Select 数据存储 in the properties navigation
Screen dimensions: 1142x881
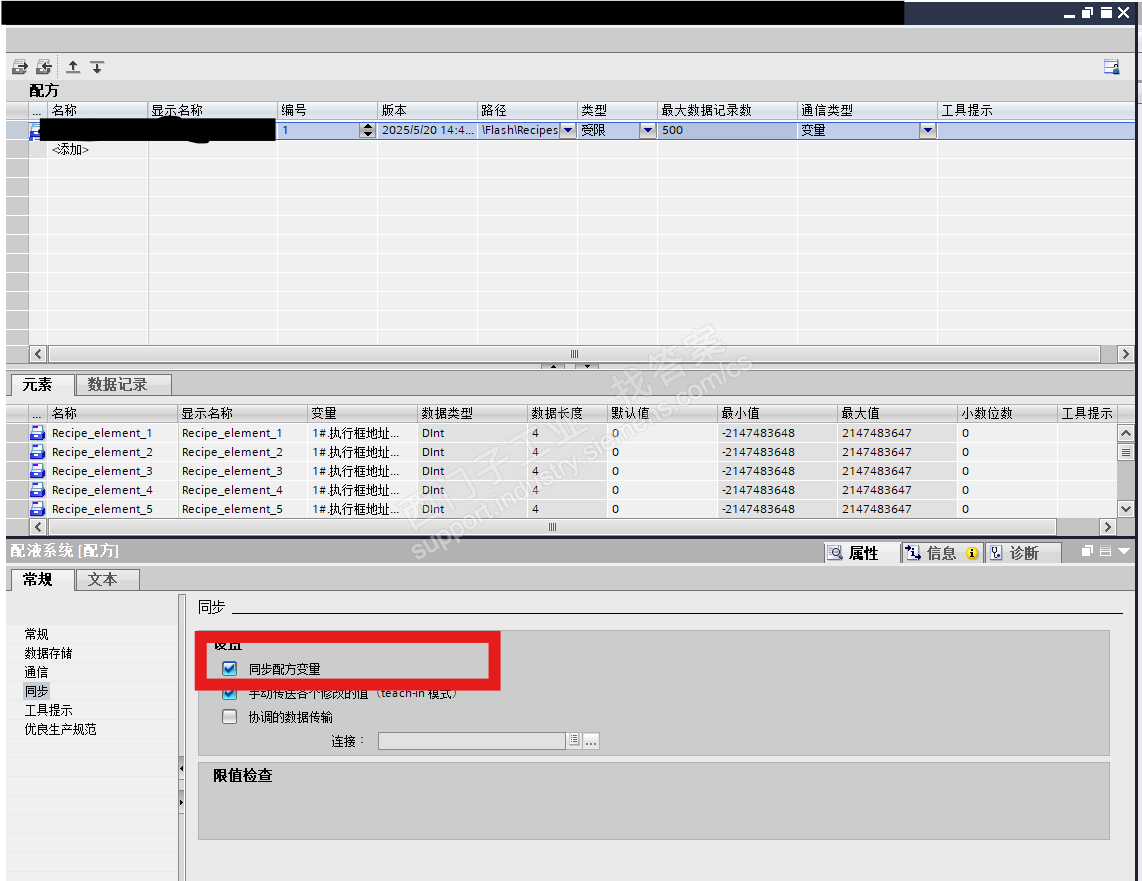click(48, 653)
